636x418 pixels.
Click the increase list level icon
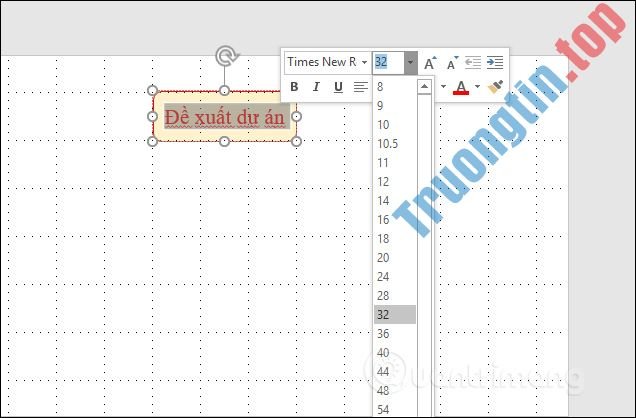point(495,62)
